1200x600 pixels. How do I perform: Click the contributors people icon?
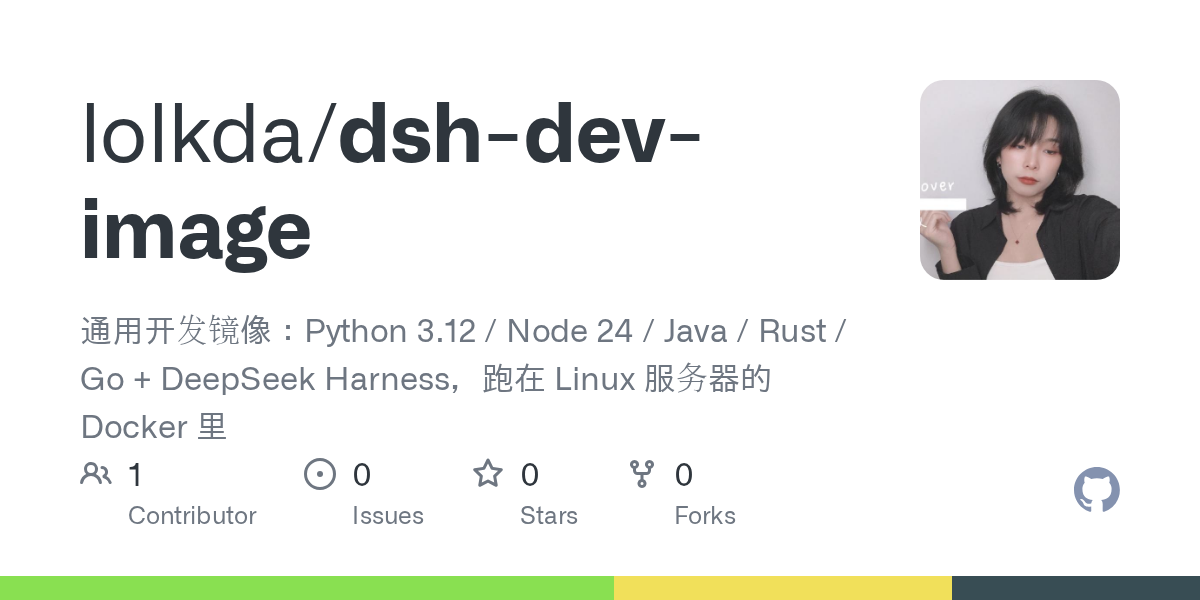96,474
